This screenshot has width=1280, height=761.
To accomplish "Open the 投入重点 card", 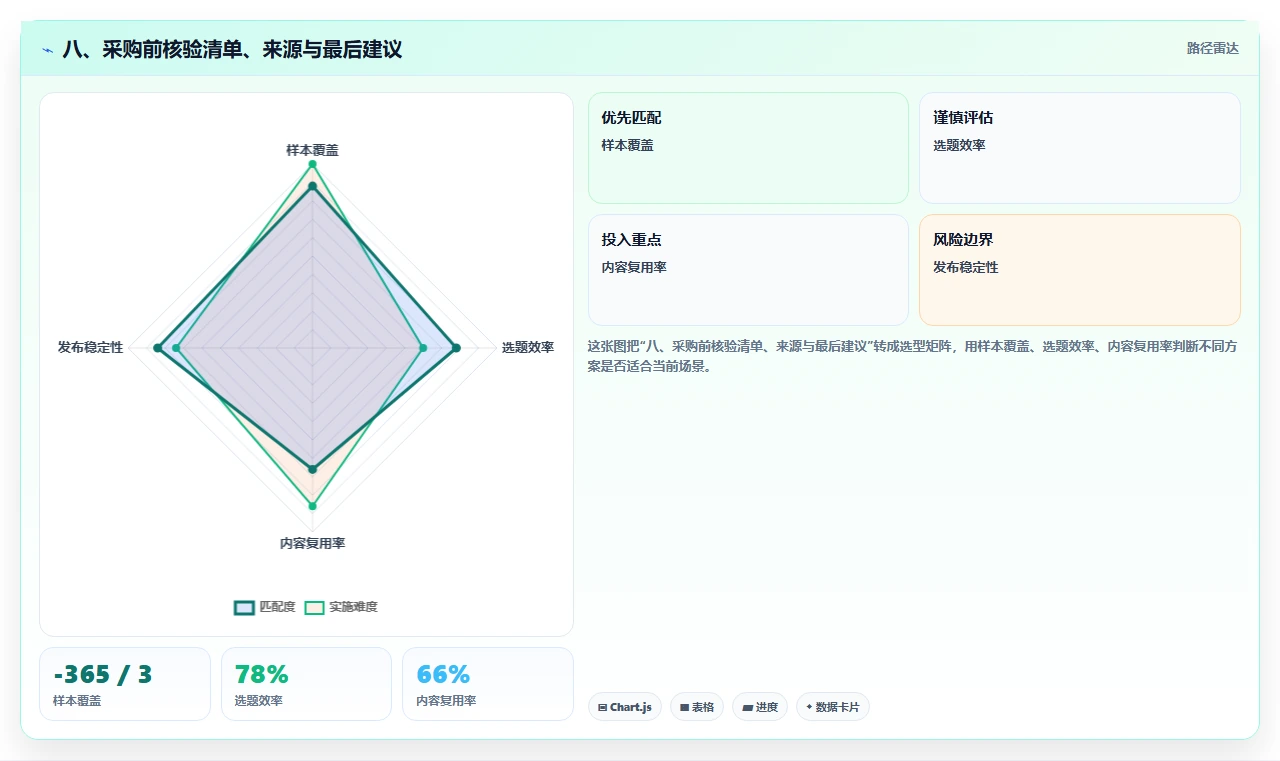I will tap(748, 270).
